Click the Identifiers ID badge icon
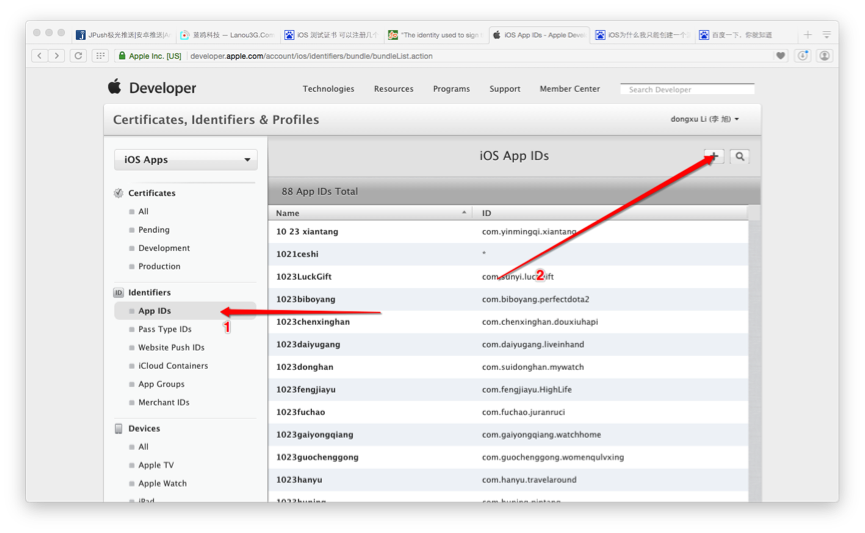 click(118, 292)
